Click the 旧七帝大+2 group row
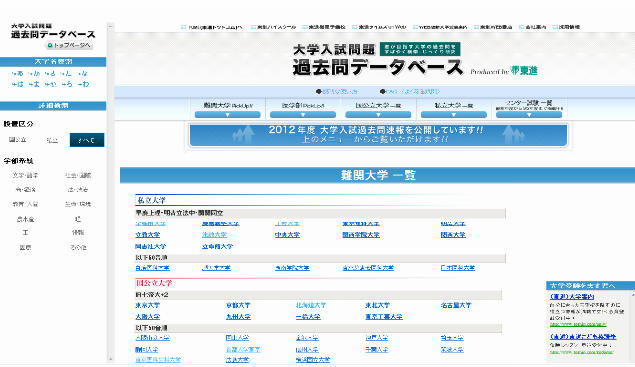 (x=318, y=294)
